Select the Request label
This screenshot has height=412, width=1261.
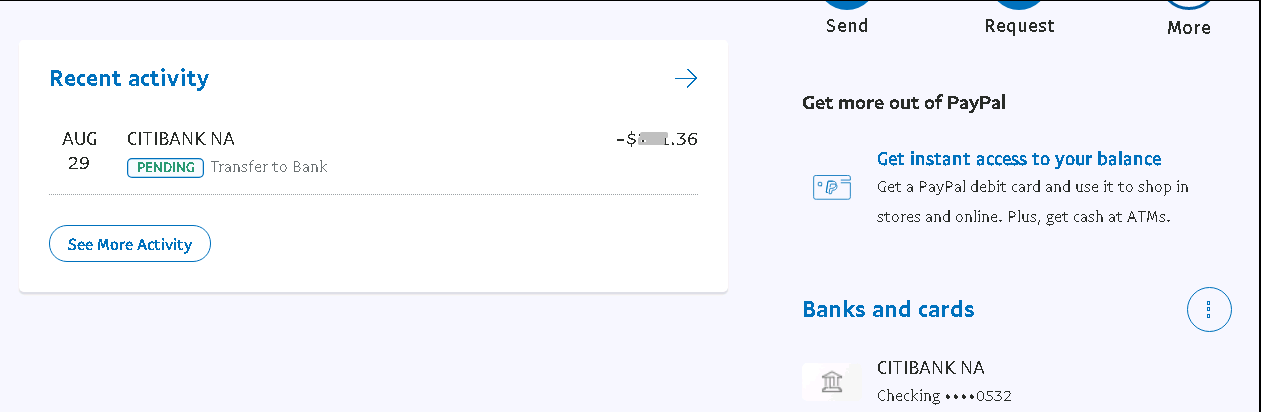point(1019,26)
